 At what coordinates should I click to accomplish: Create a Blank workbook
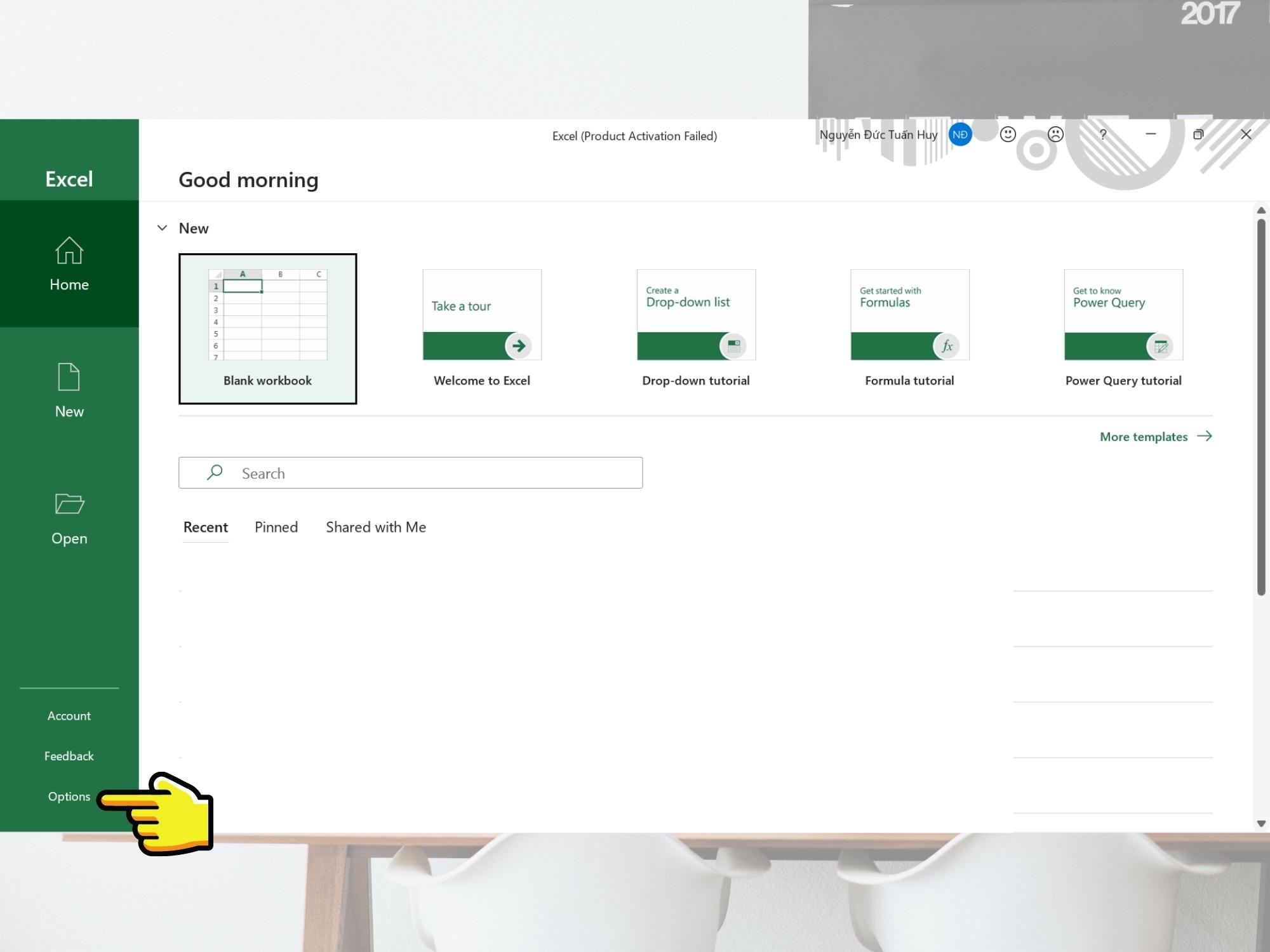[267, 329]
